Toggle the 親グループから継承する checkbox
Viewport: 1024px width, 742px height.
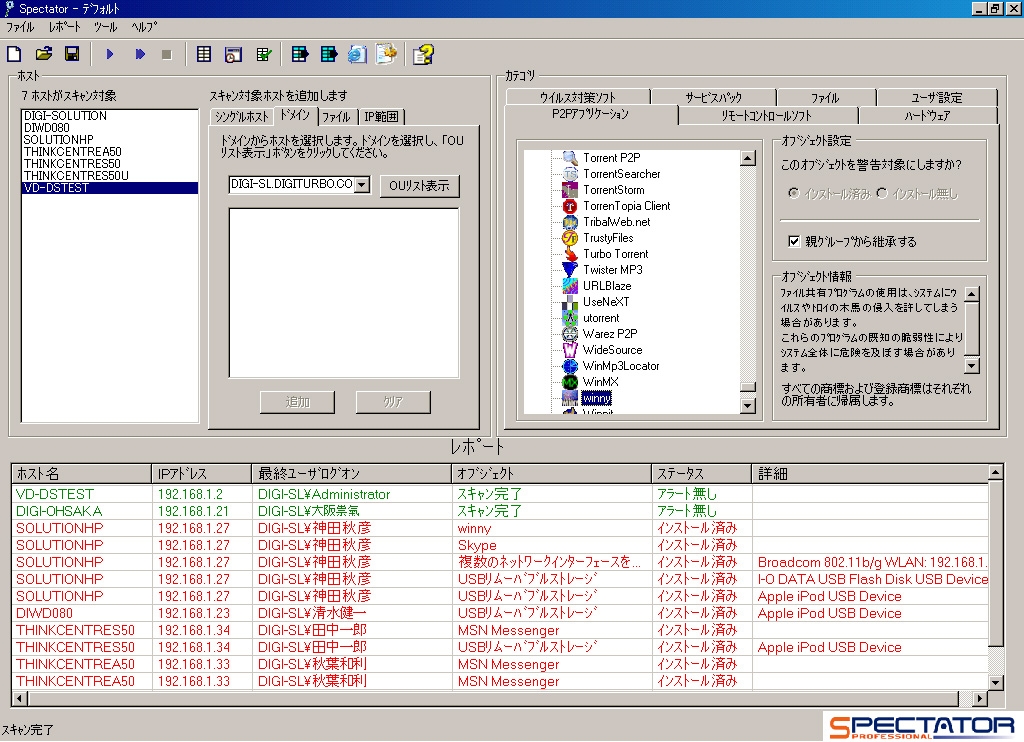(x=793, y=242)
